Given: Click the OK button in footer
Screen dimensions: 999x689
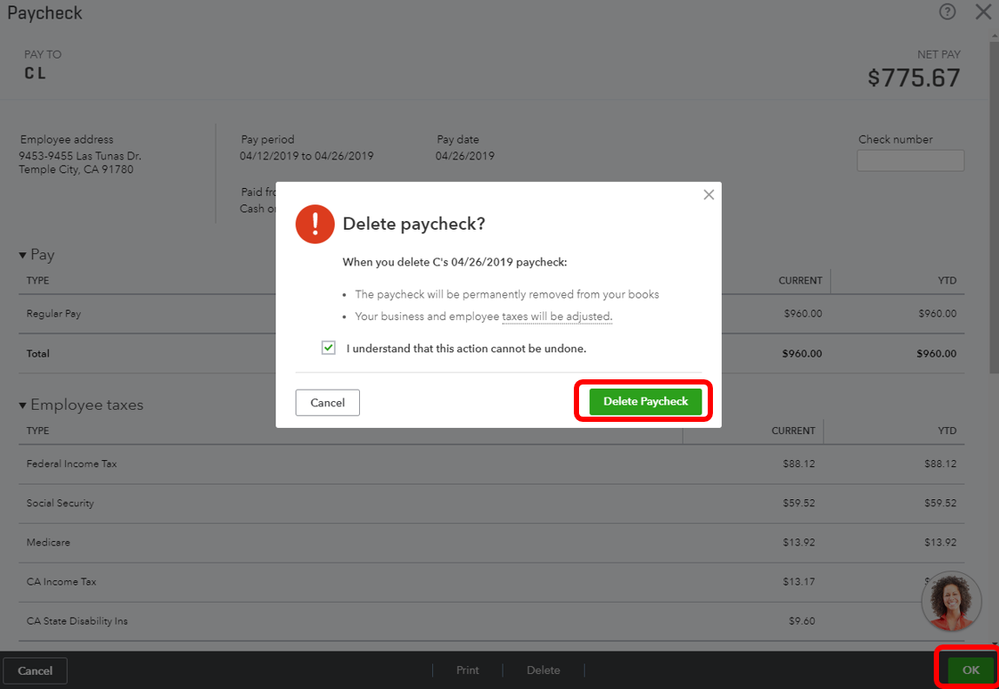Looking at the screenshot, I should (970, 670).
